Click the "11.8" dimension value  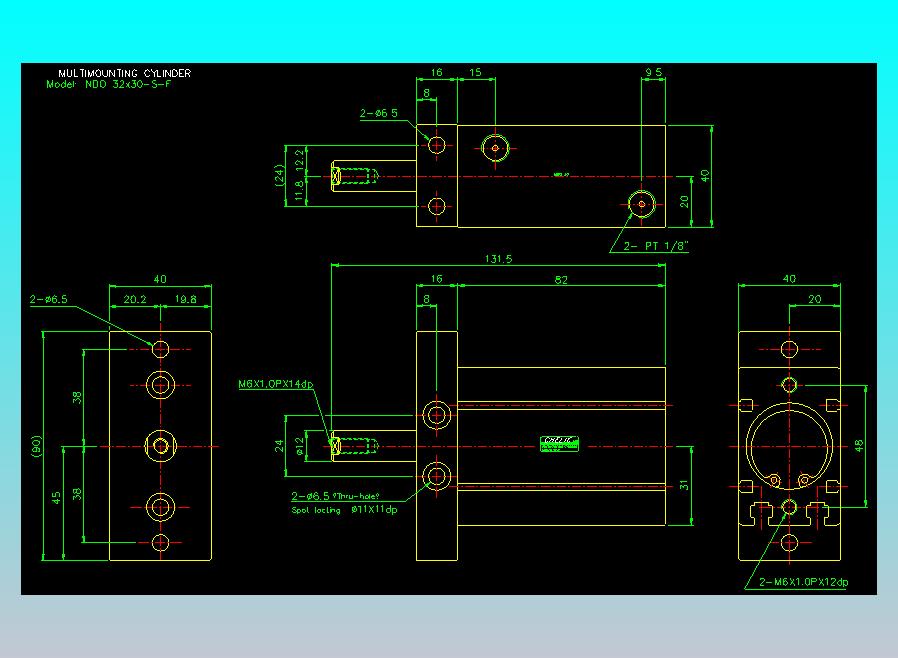click(299, 191)
